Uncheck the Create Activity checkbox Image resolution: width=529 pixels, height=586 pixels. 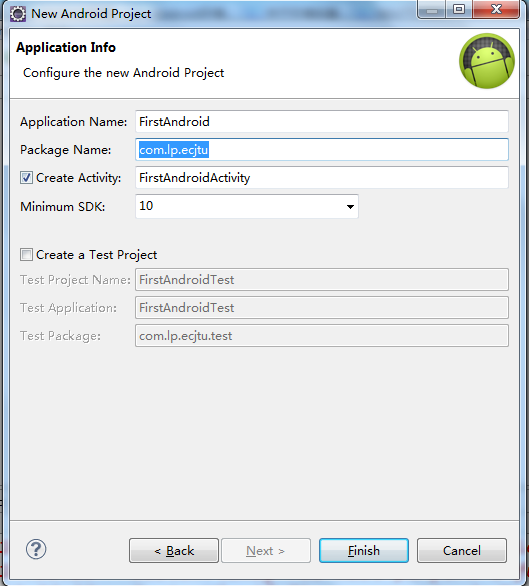26,178
